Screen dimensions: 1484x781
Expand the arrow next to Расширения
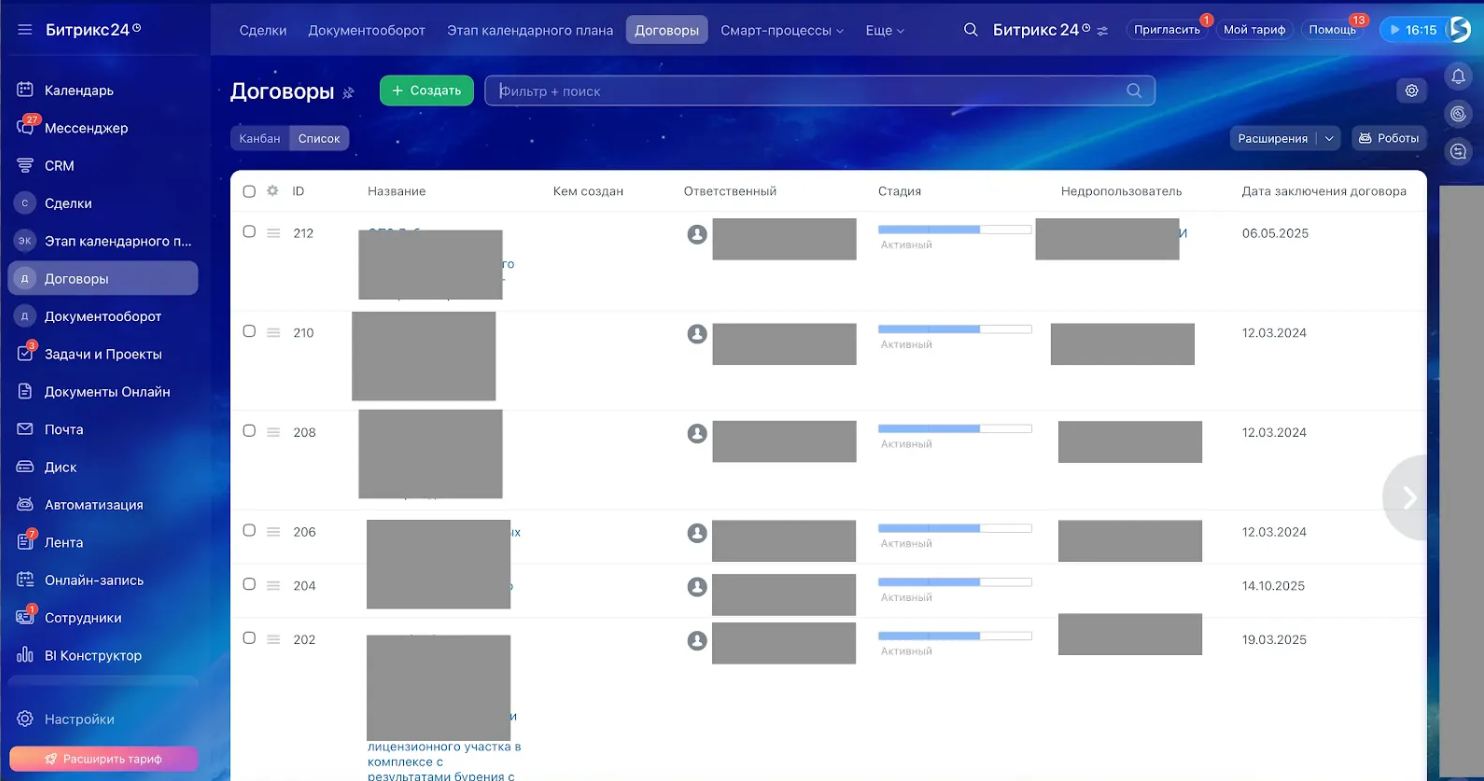1329,139
